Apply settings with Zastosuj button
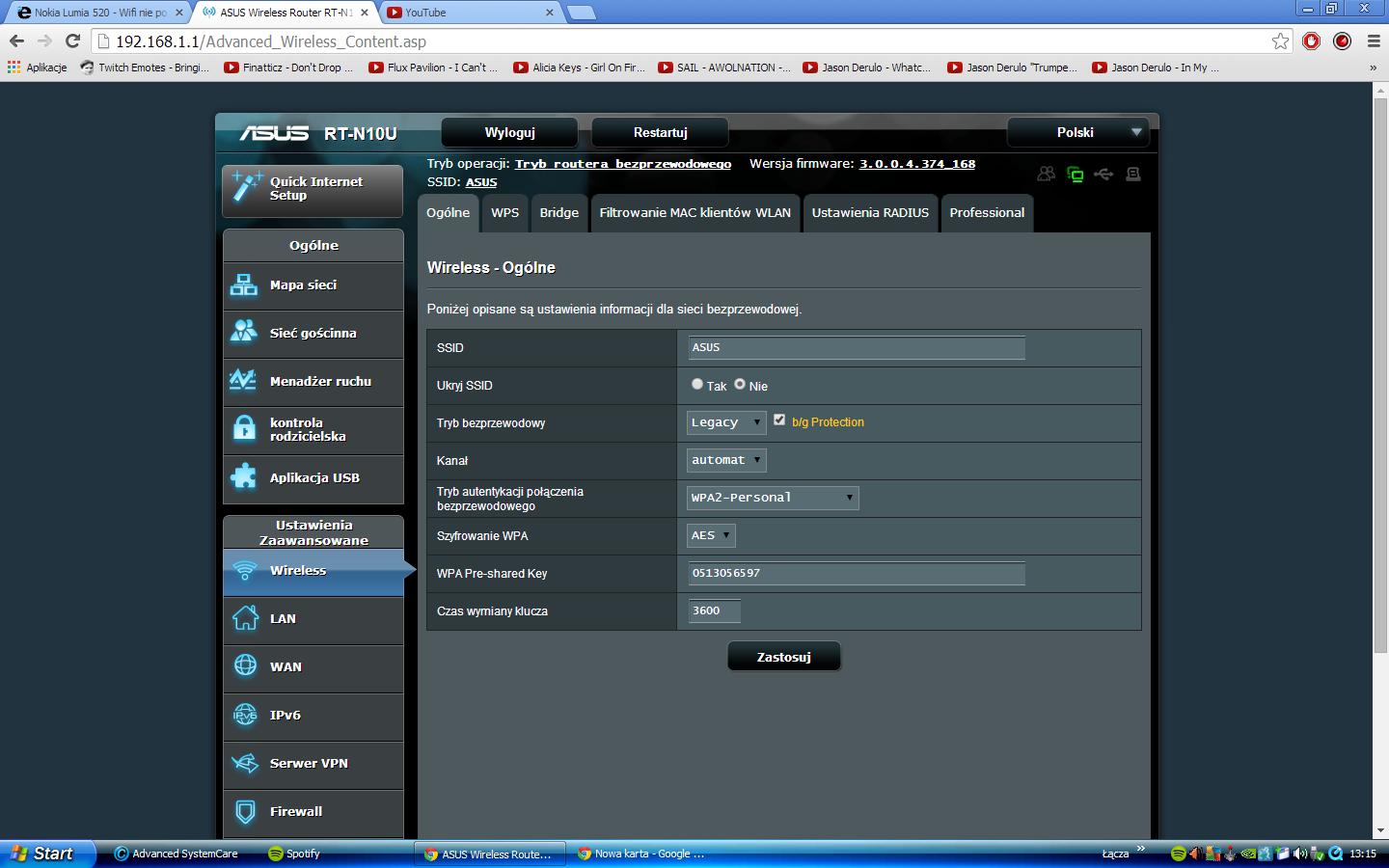The image size is (1389, 868). tap(783, 657)
